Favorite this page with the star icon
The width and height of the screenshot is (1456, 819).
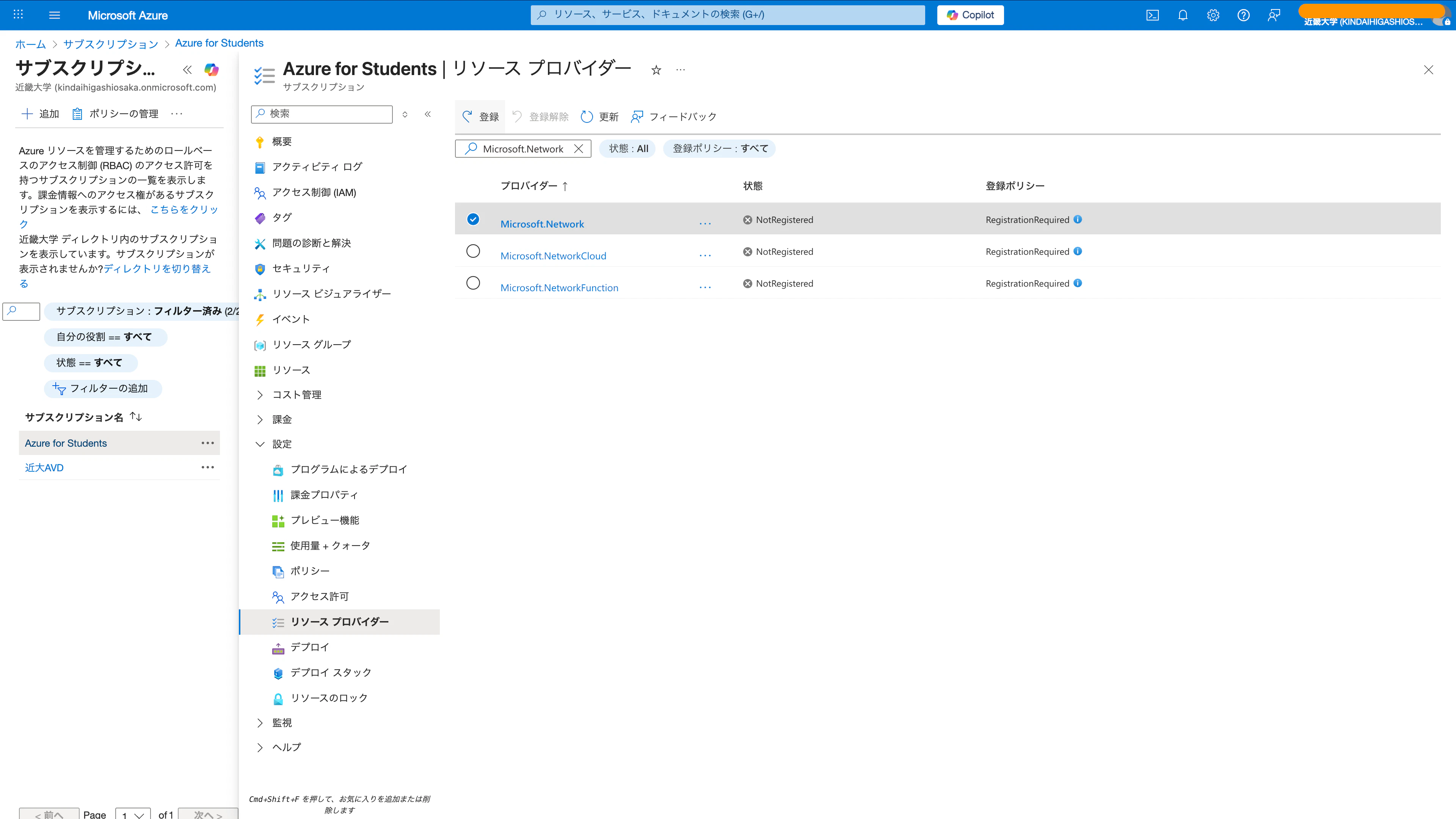(656, 70)
